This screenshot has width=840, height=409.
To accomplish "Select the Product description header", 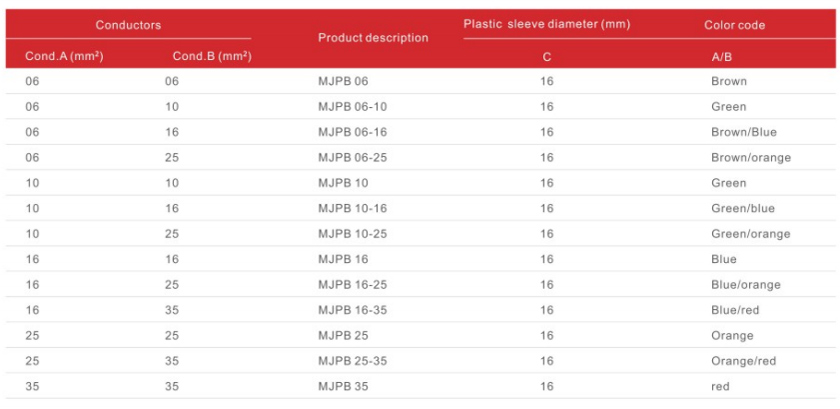I will pos(373,38).
